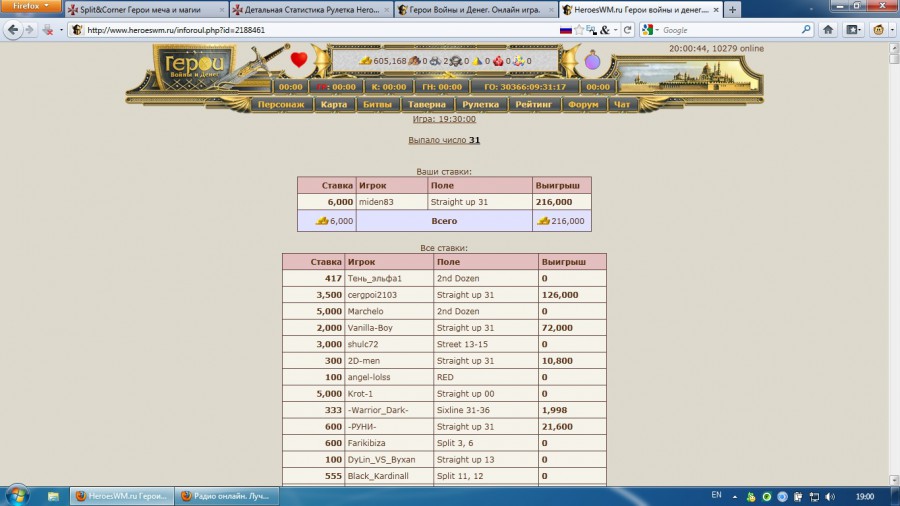The height and width of the screenshot is (506, 900).
Task: Open the Рулетка menu item
Action: point(481,104)
